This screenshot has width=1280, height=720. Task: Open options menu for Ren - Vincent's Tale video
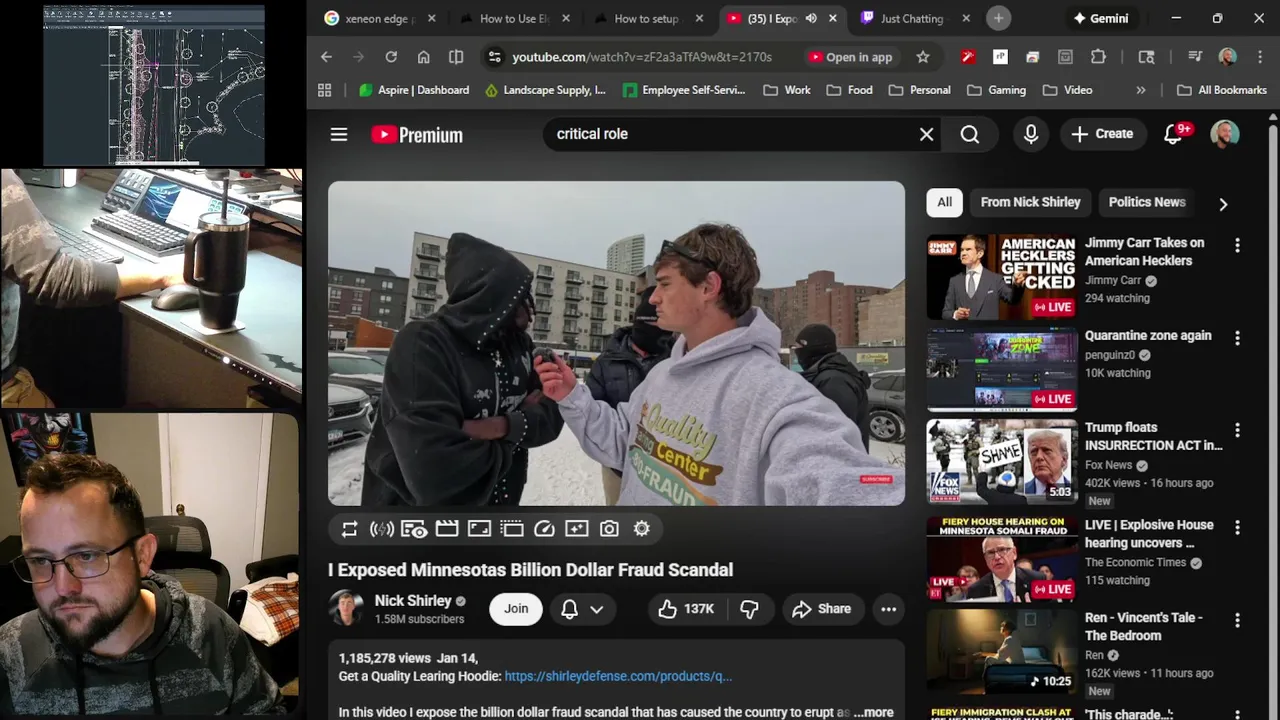(1237, 620)
